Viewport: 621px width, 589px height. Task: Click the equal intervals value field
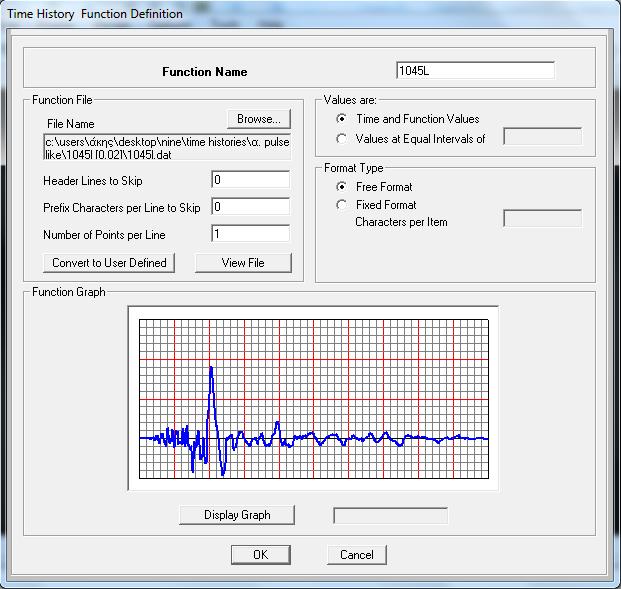tap(543, 137)
